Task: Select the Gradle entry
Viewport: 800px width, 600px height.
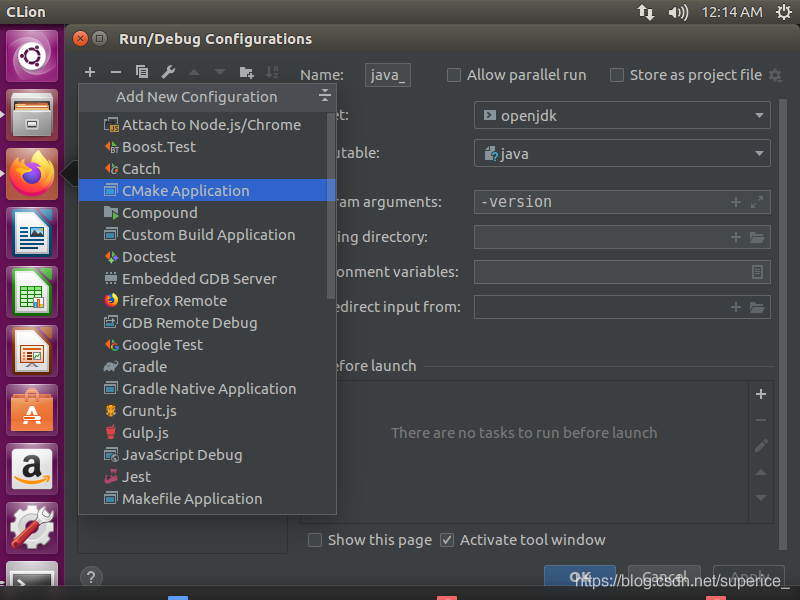Action: [207, 366]
